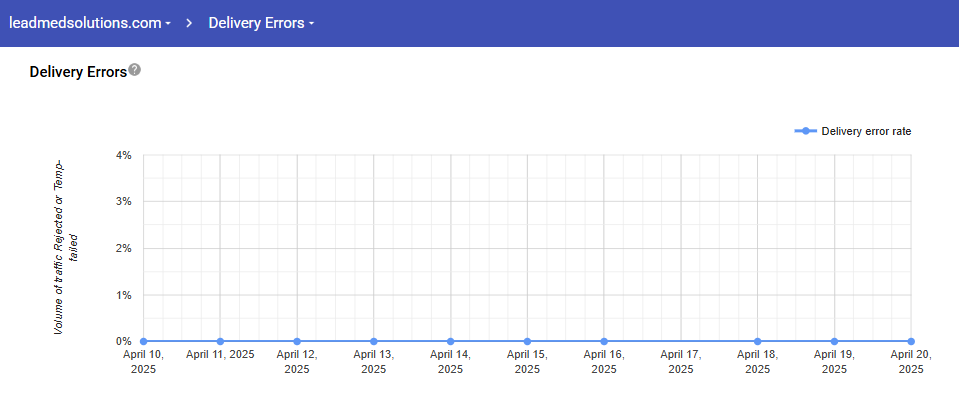Screen dimensions: 959x402
Task: Open the leadmedsolutions.com domain dropdown
Action: 90,23
